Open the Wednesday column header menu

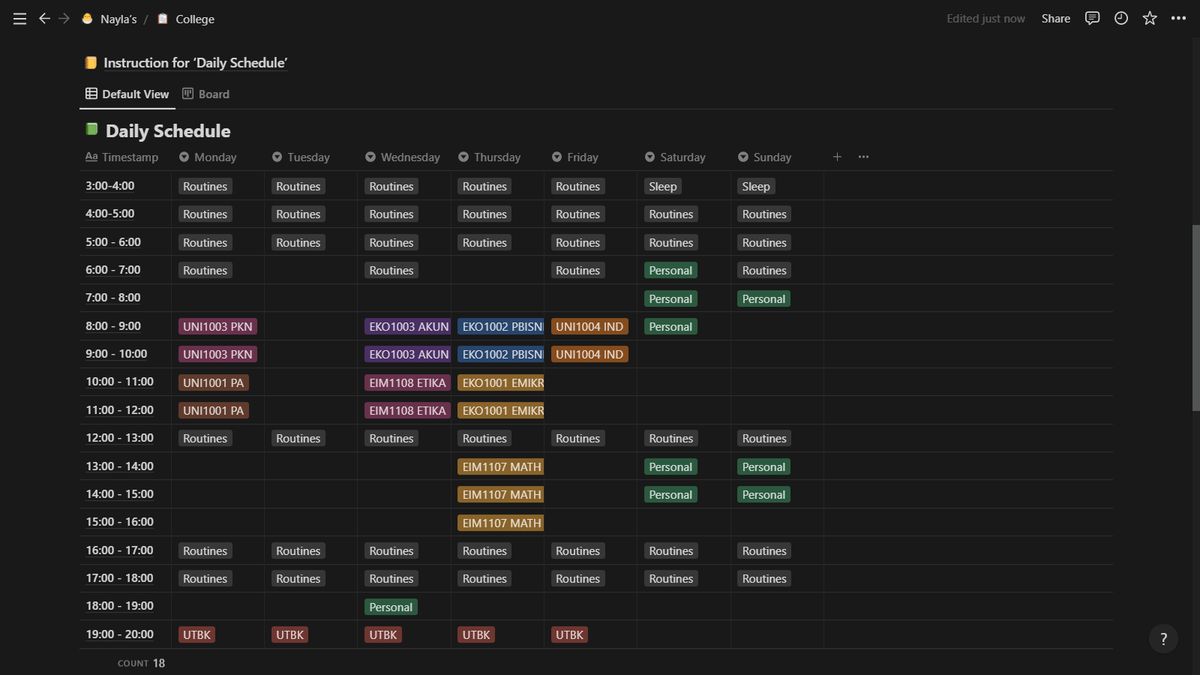pos(404,157)
